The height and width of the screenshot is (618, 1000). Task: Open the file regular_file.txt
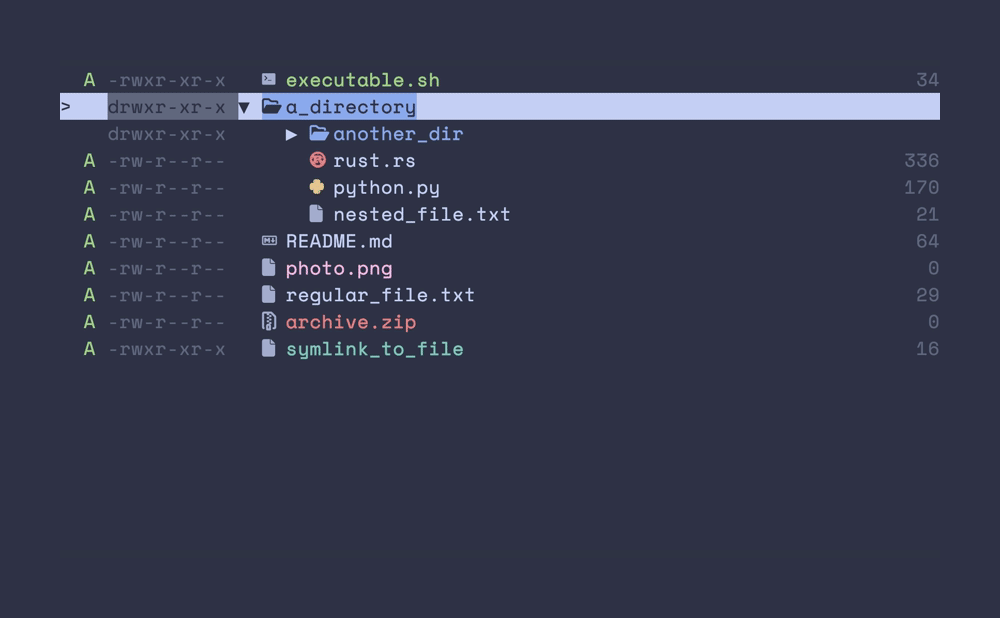click(x=379, y=294)
